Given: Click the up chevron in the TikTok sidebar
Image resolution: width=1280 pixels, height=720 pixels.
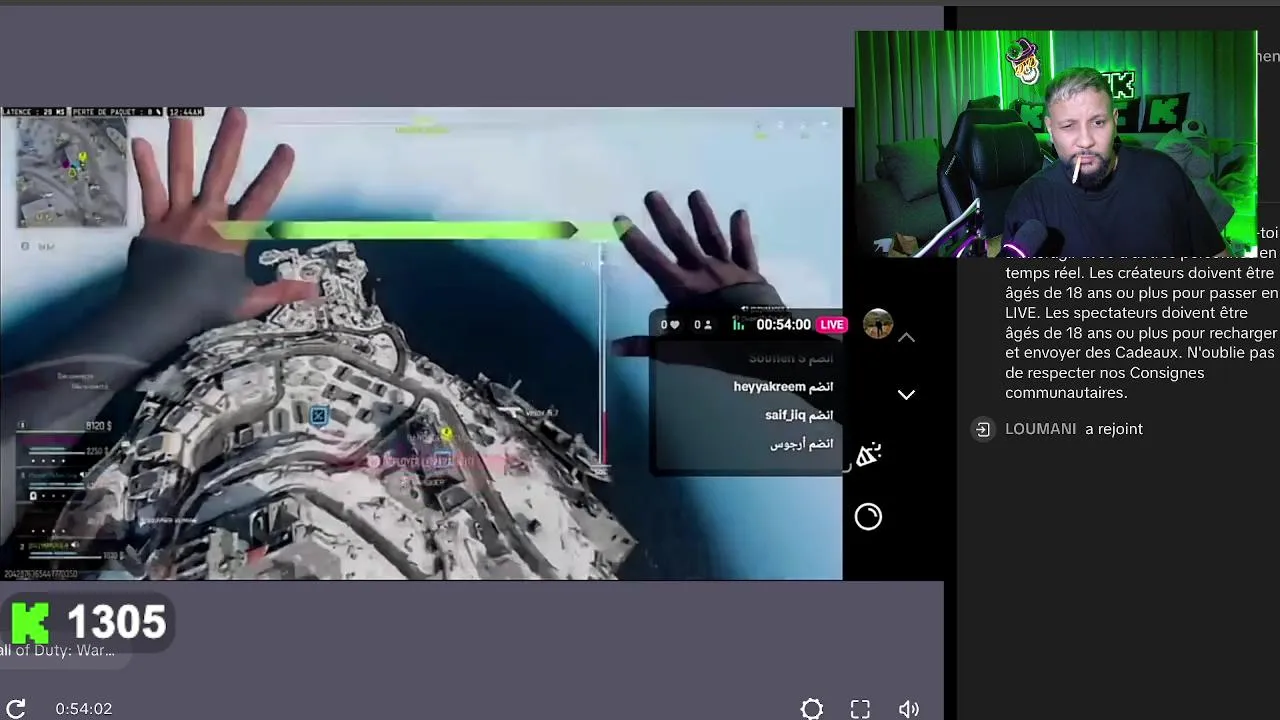Looking at the screenshot, I should (x=906, y=338).
